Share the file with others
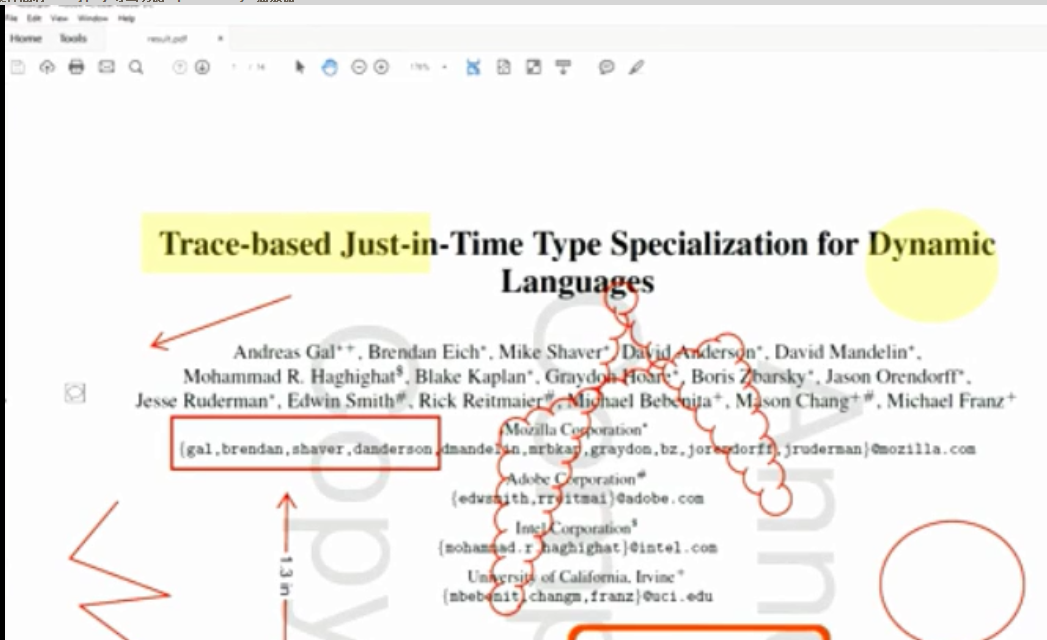This screenshot has height=640, width=1047. click(x=46, y=67)
